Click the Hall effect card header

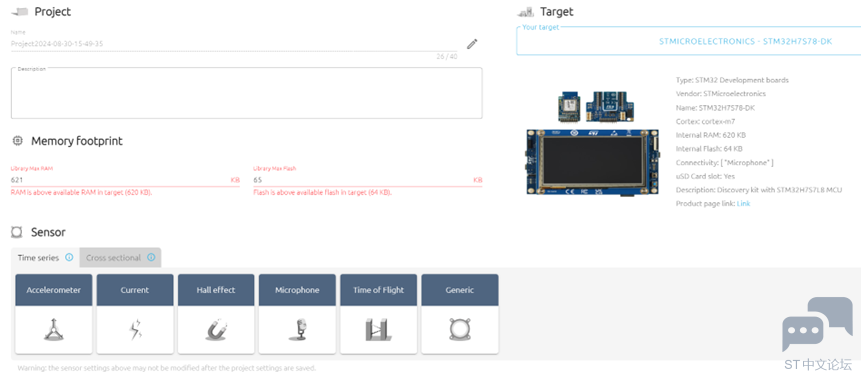[x=216, y=290]
